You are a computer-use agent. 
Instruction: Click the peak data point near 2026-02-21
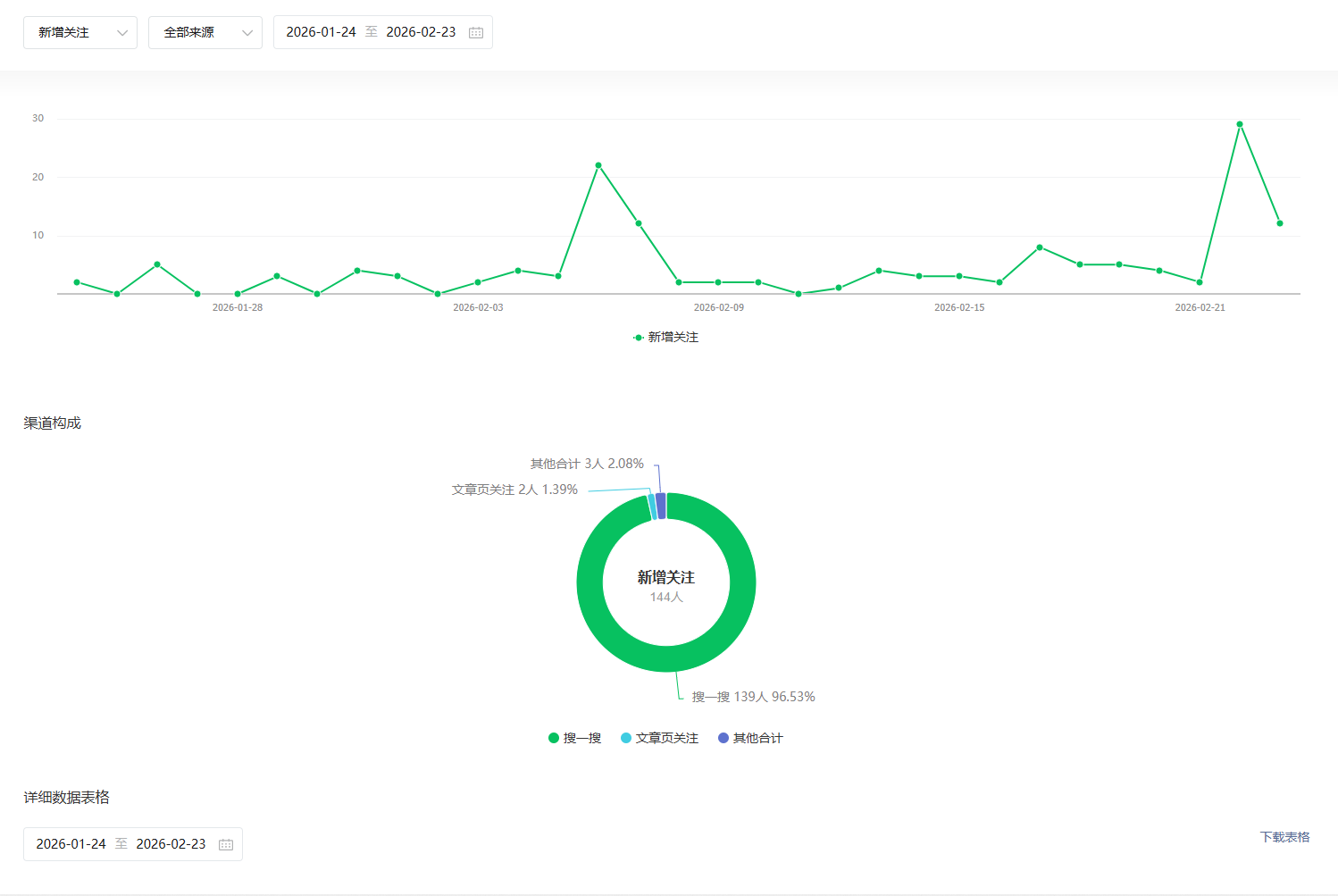[x=1239, y=124]
